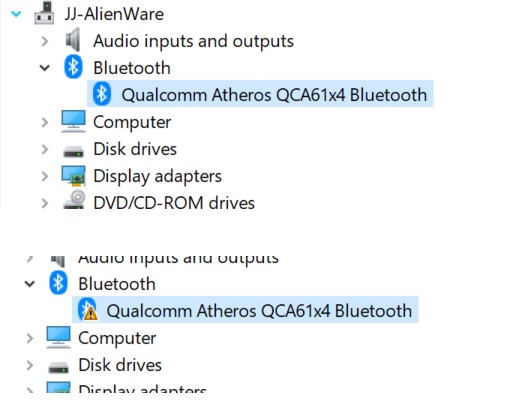Screen dimensions: 524x414
Task: Click the Display adapters icon
Action: (x=74, y=176)
